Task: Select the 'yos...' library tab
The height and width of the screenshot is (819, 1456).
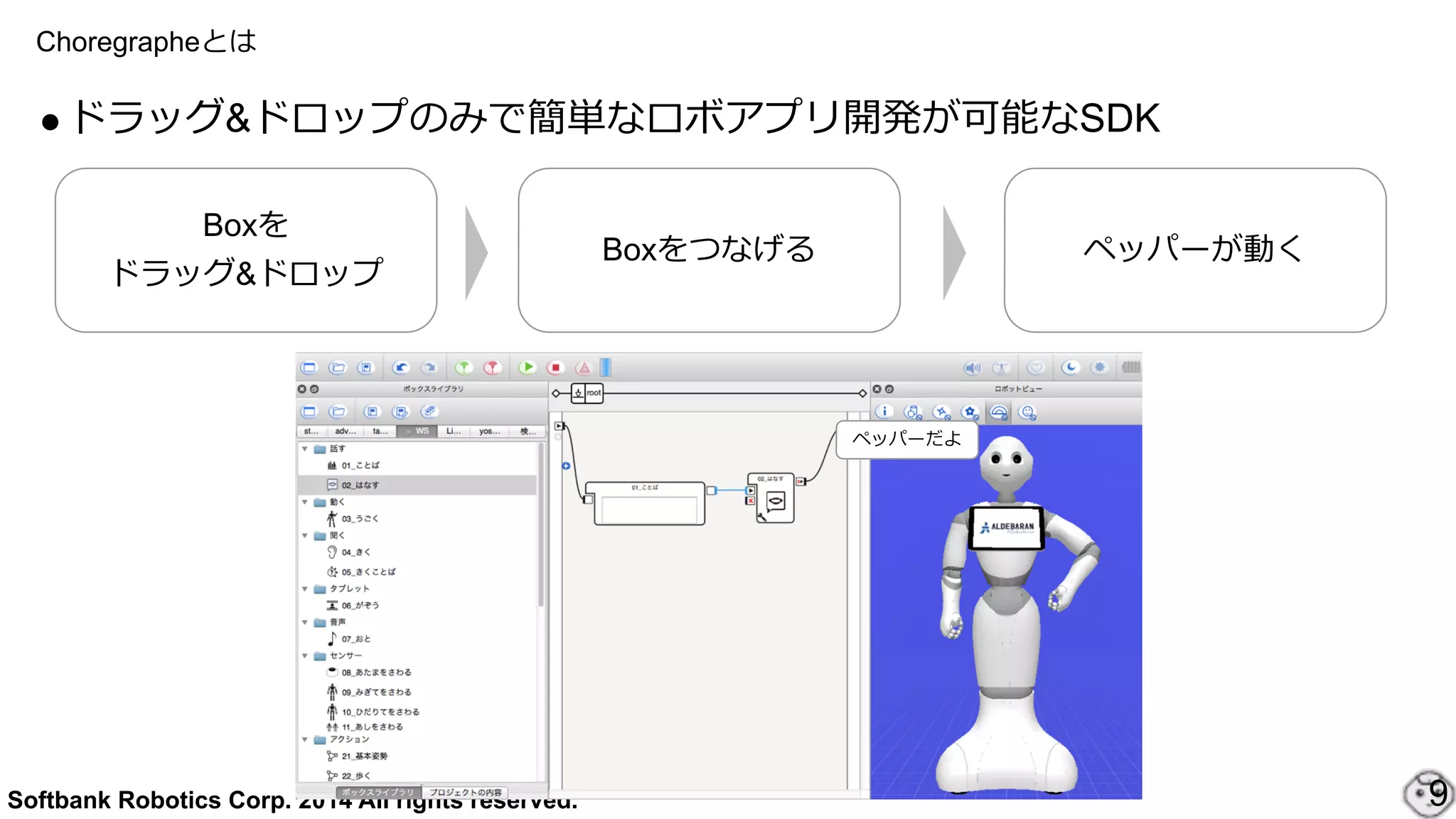Action: coord(489,432)
